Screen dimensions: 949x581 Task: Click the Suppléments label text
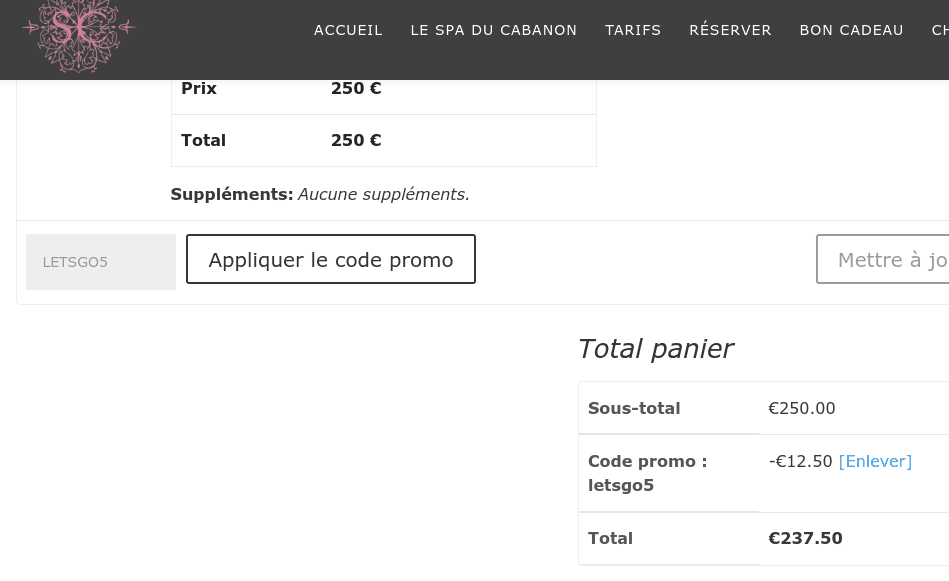coord(232,194)
